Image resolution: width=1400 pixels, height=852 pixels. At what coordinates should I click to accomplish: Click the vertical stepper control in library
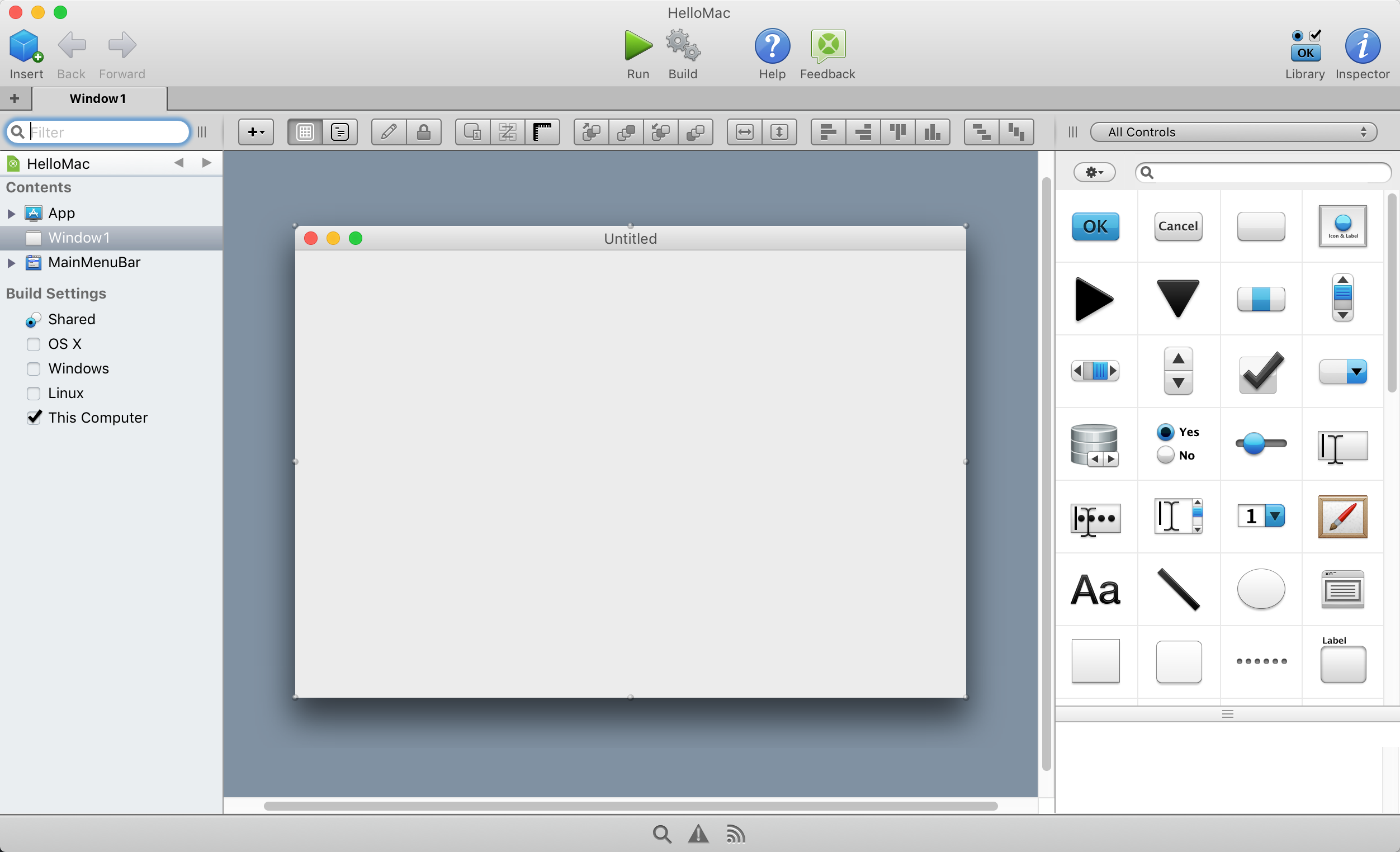(x=1177, y=370)
